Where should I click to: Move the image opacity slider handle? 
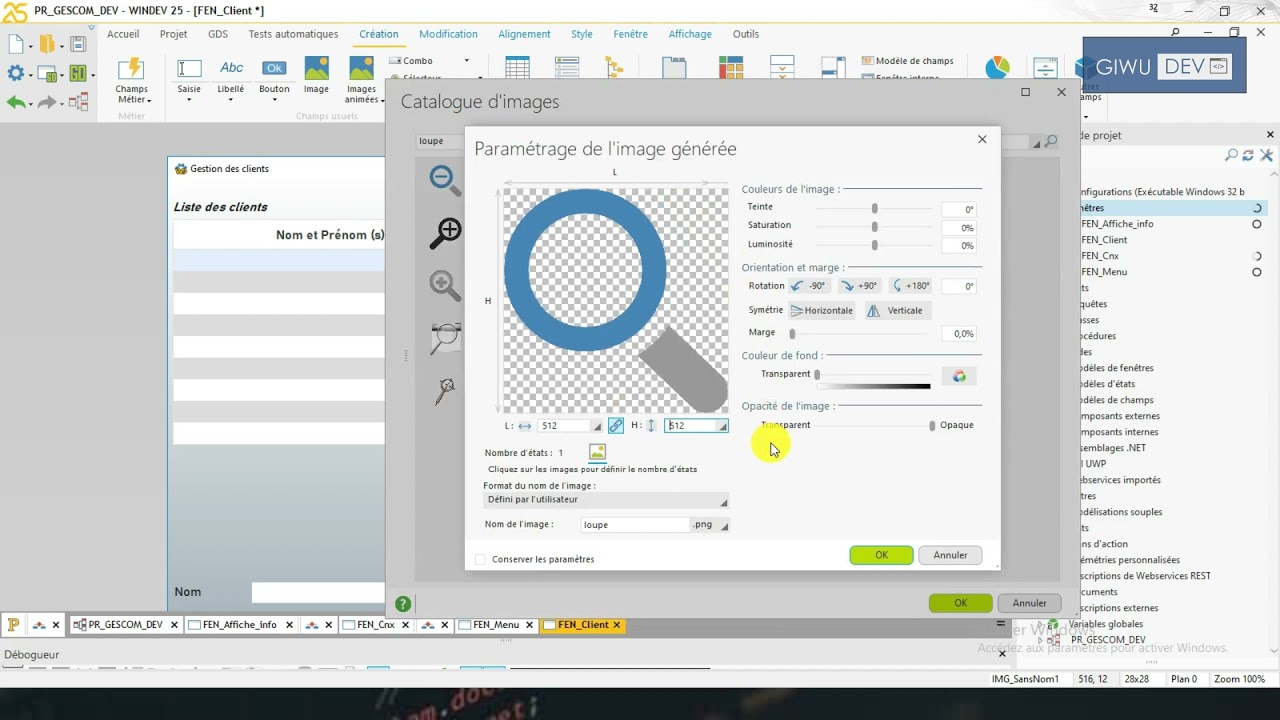click(x=932, y=426)
